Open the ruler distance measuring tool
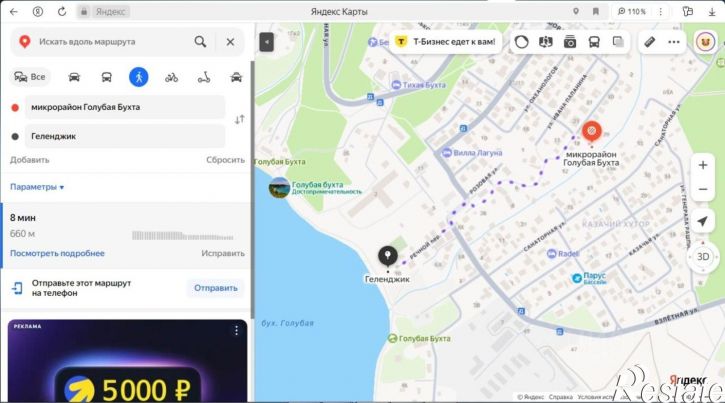Image resolution: width=725 pixels, height=403 pixels. (x=650, y=42)
